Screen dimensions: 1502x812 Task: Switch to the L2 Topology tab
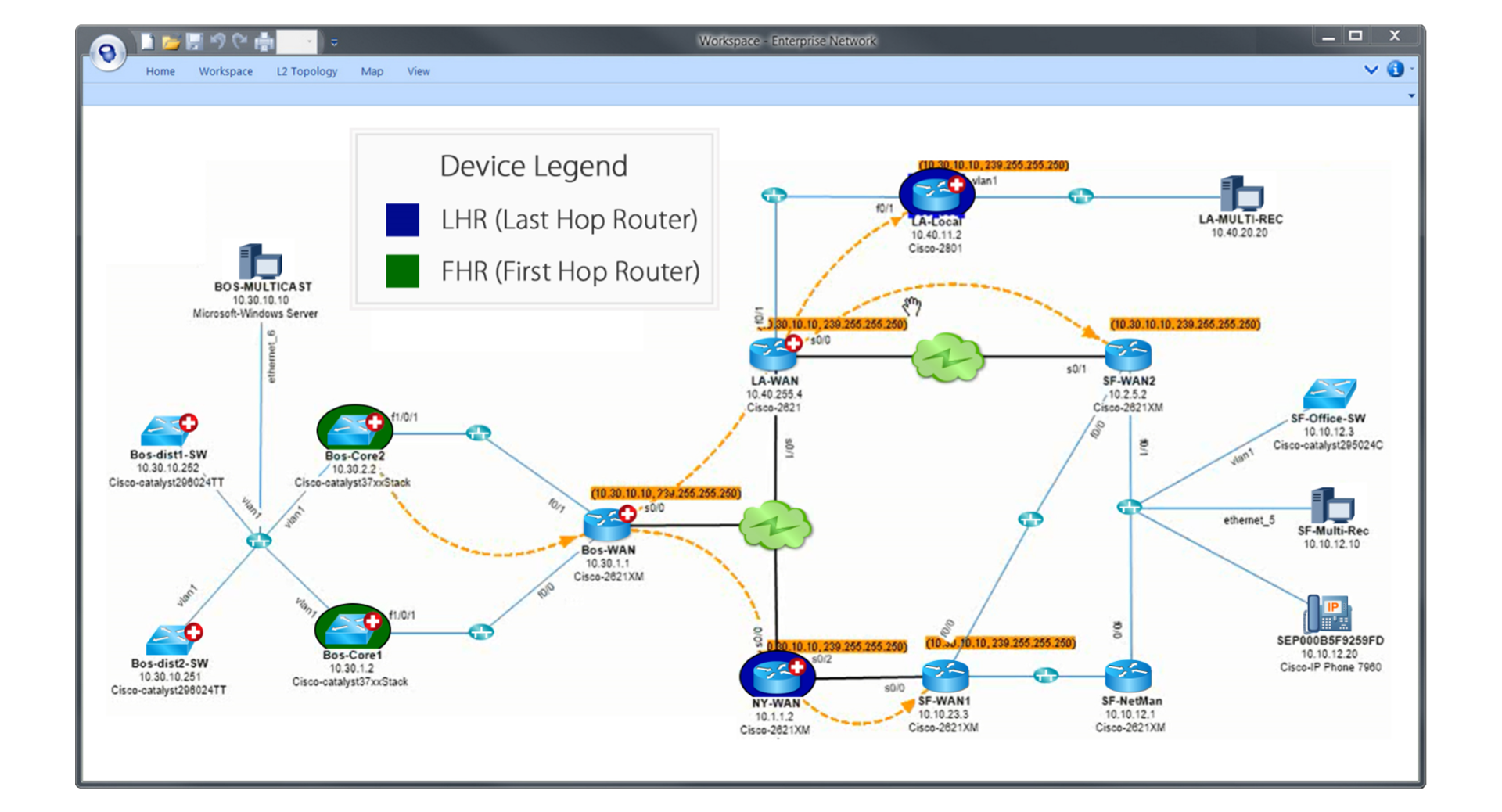[307, 71]
